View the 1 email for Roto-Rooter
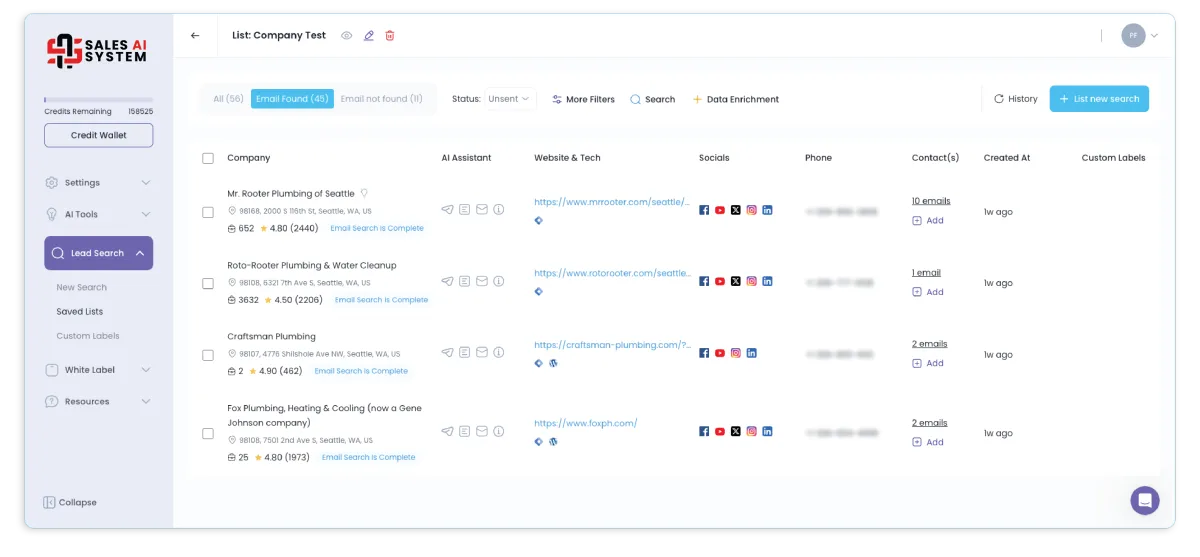The image size is (1200, 557). (926, 273)
